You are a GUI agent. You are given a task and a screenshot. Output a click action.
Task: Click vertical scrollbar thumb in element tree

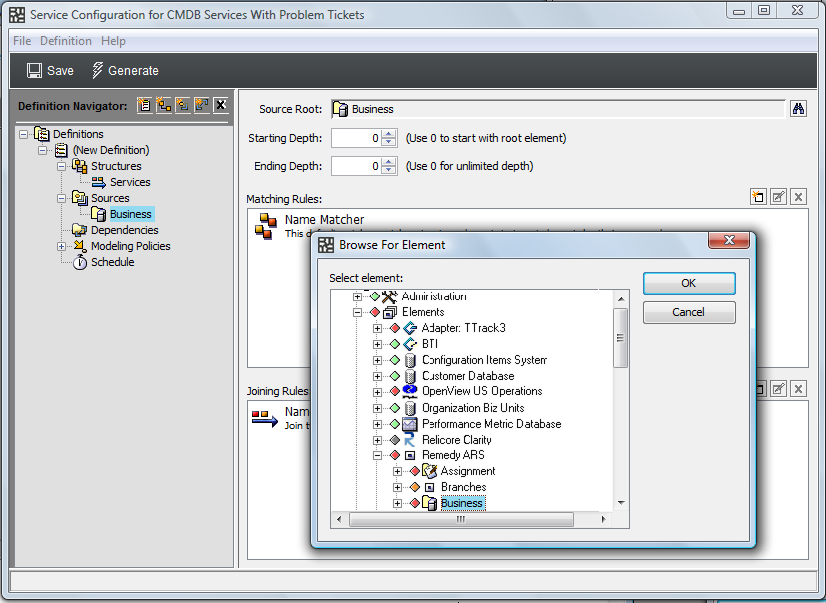[x=621, y=338]
